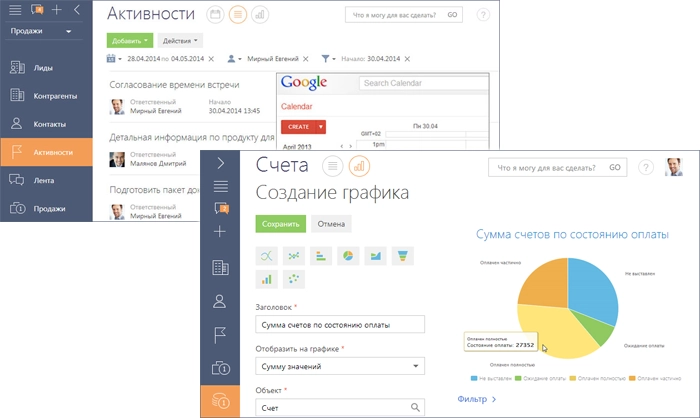Switch Активности to analytics chart view
Screen dimensions: 700x418
coord(260,15)
